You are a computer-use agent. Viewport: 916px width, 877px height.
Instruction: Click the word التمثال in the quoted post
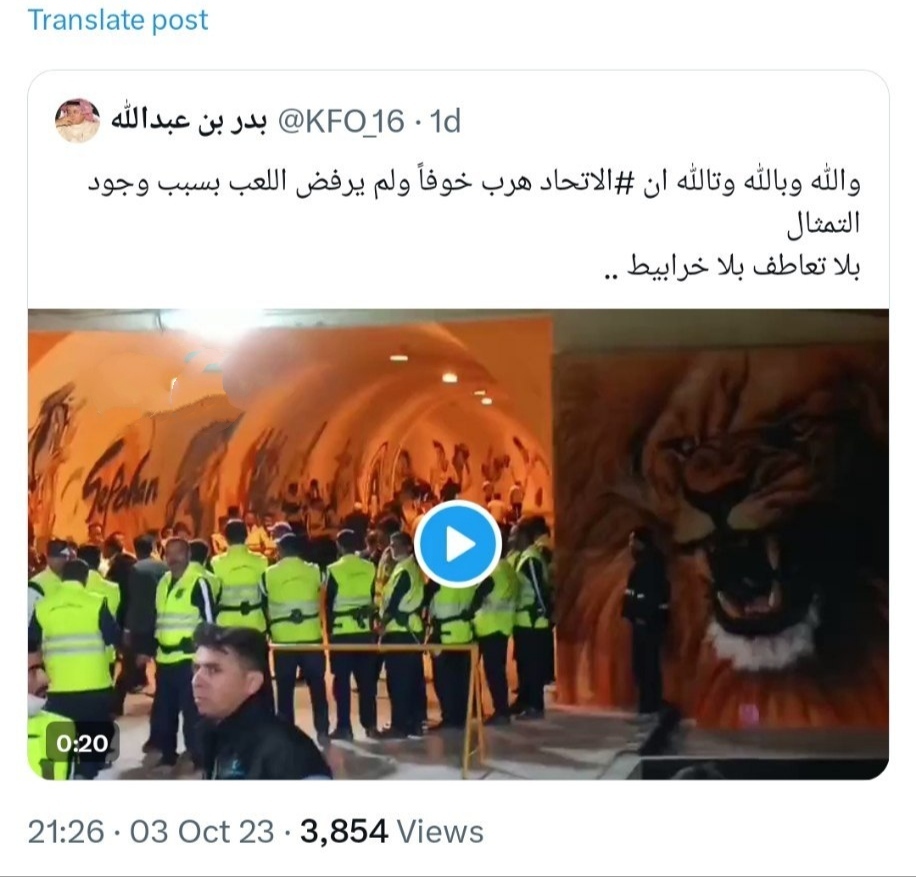[823, 225]
